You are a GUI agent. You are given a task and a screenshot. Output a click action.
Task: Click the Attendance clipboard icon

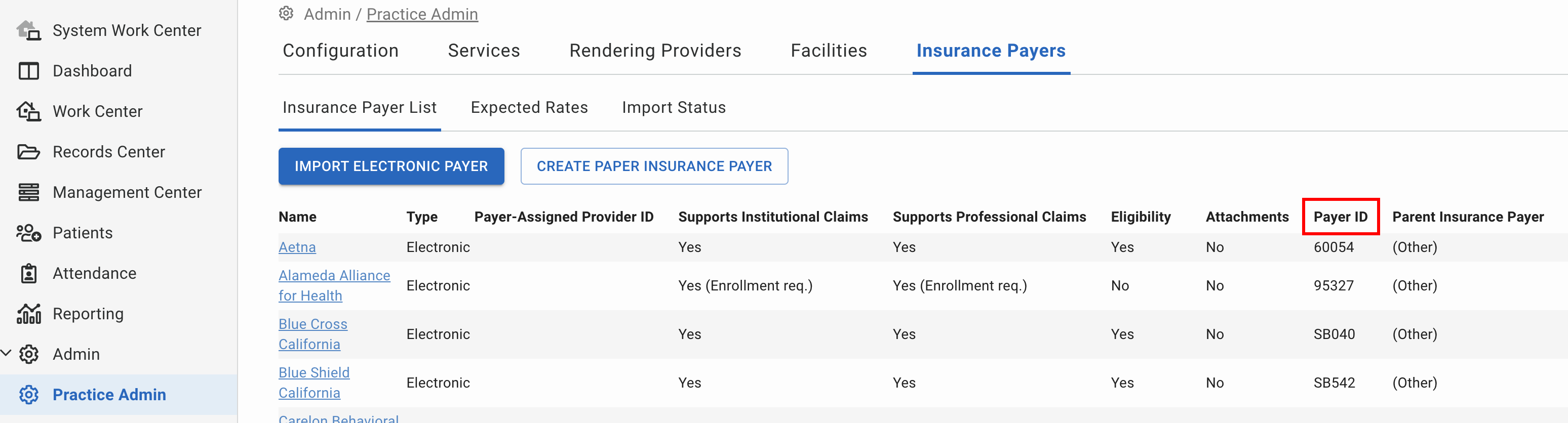coord(28,274)
